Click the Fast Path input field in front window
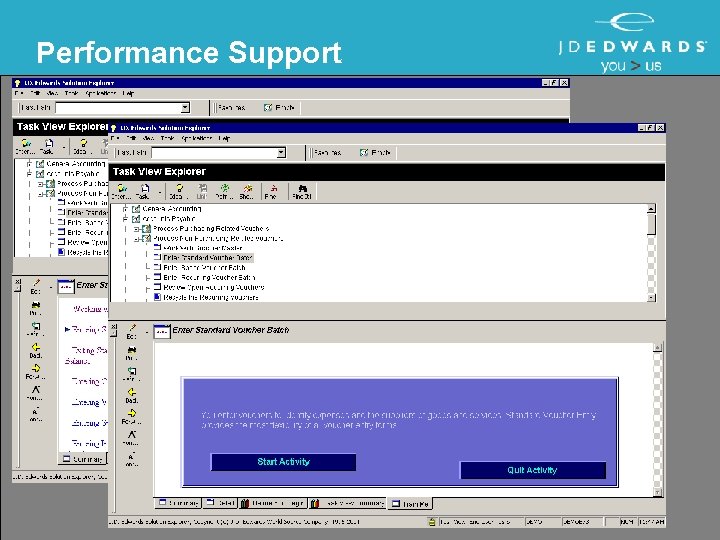This screenshot has height=540, width=720. tap(214, 153)
